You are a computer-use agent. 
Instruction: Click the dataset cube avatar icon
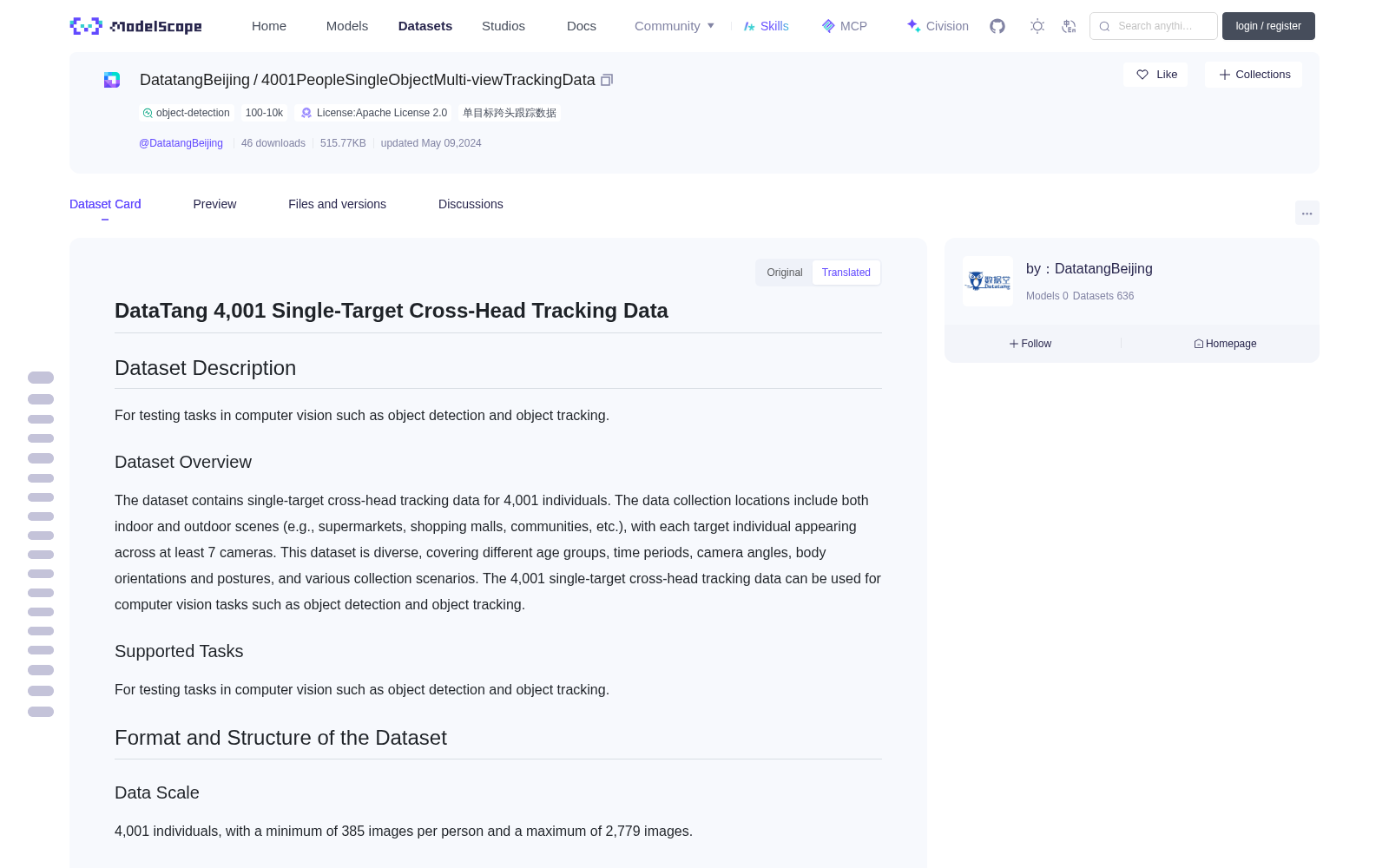pyautogui.click(x=112, y=80)
